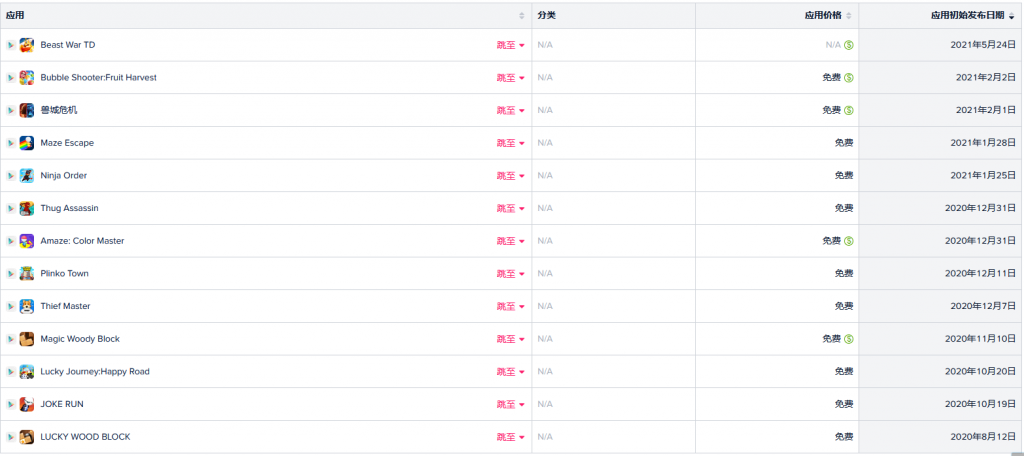
Task: Click the Ninja Order app icon
Action: pyautogui.click(x=27, y=176)
